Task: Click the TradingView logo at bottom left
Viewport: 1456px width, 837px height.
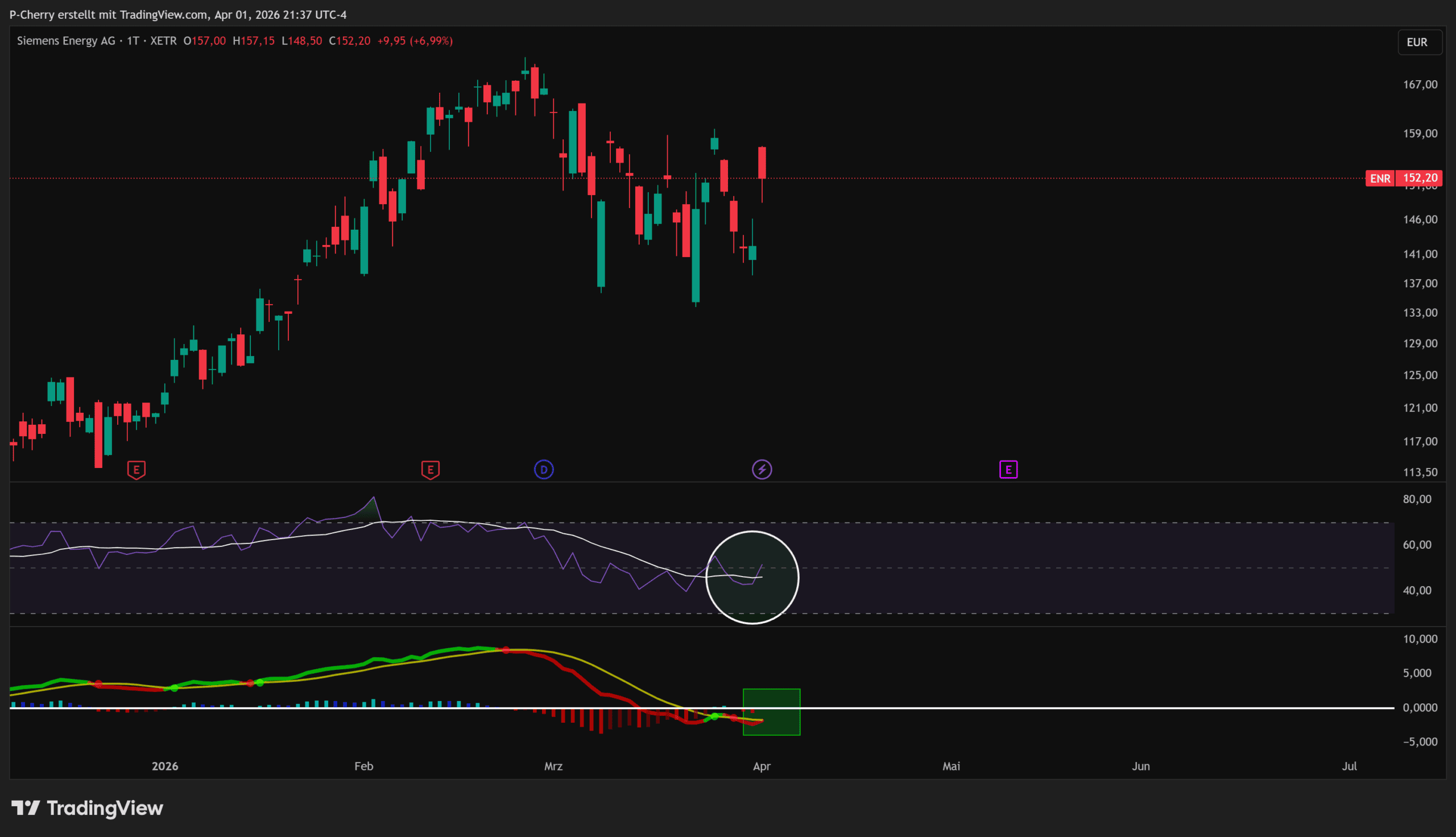Action: tap(88, 808)
